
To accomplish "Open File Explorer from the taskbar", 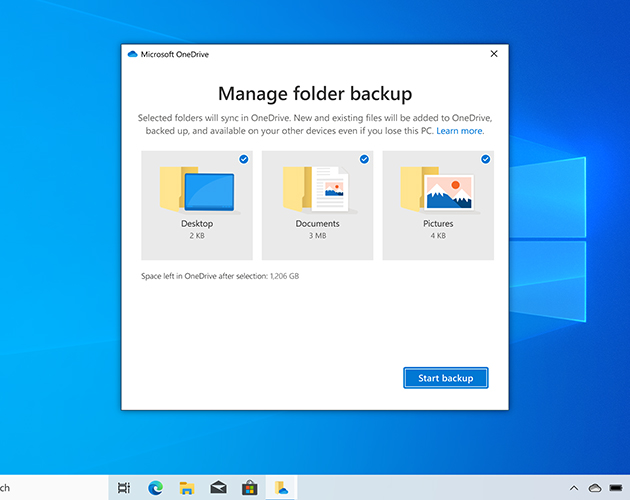I will coord(187,488).
